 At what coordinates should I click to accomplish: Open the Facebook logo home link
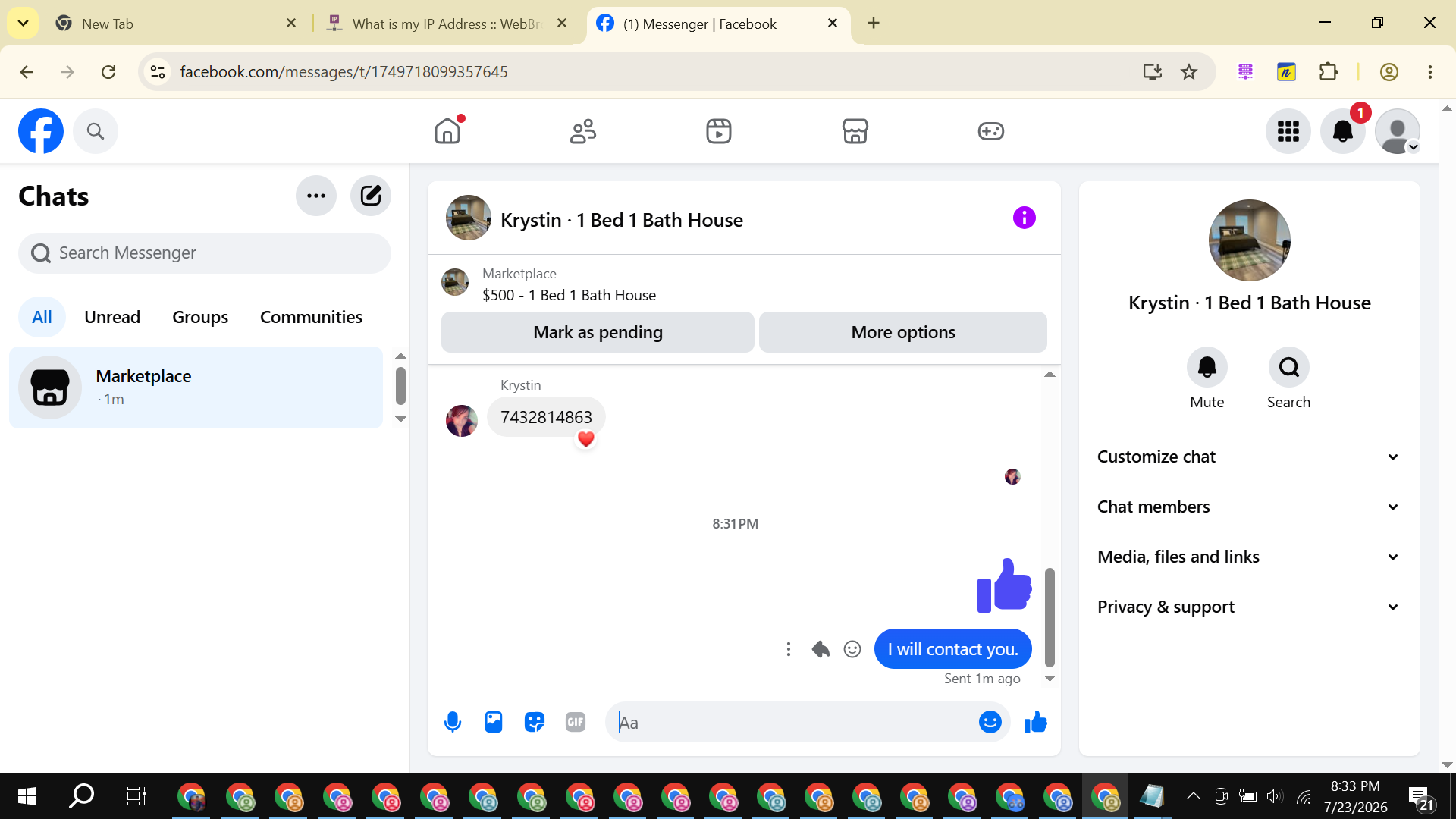point(41,131)
